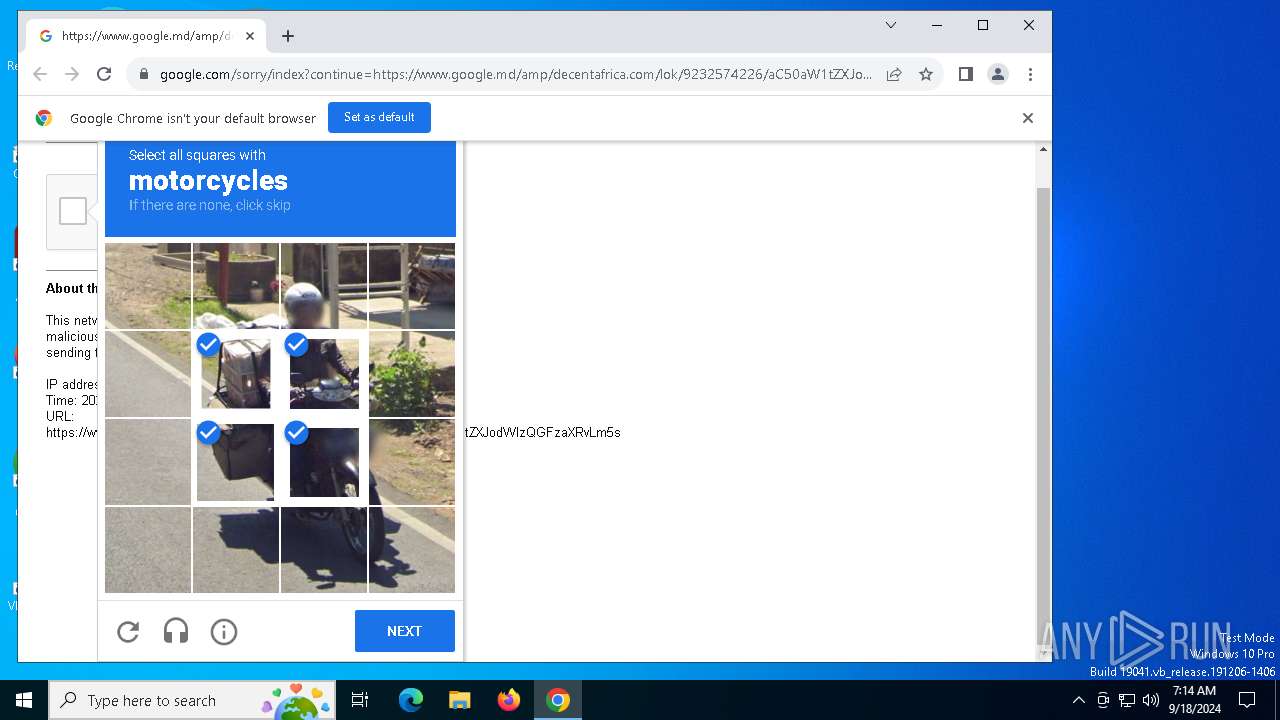This screenshot has height=720, width=1280.
Task: Deselect the tile showing the rider's torso
Action: pyautogui.click(x=324, y=374)
